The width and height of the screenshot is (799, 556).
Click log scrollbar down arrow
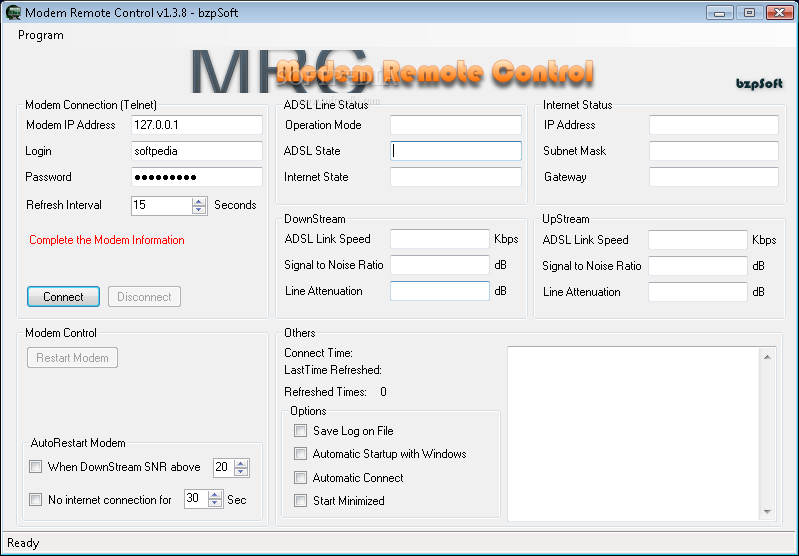pos(767,512)
